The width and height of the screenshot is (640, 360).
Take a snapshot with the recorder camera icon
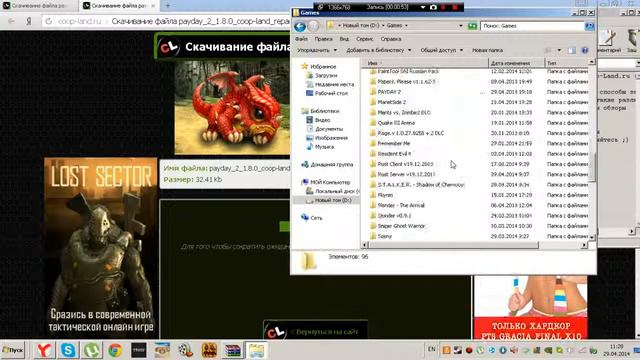pyautogui.click(x=433, y=7)
